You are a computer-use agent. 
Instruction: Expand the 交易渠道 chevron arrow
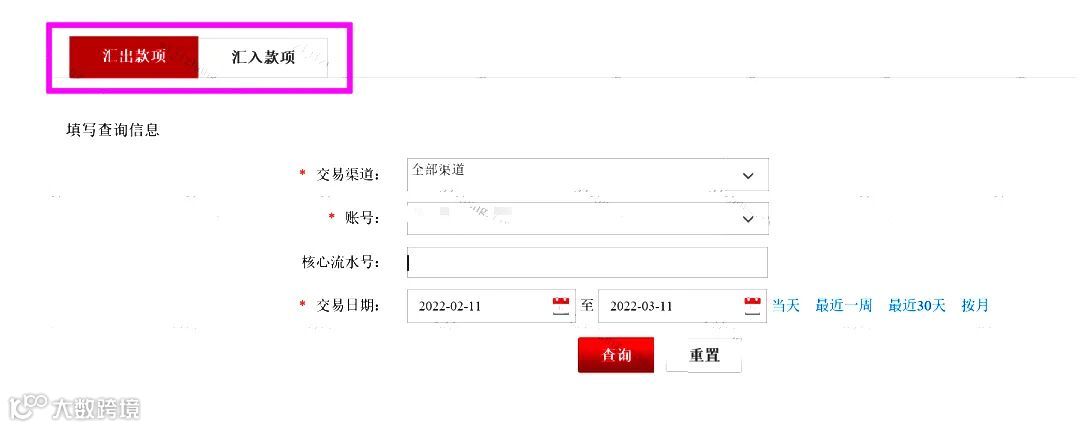tap(749, 176)
